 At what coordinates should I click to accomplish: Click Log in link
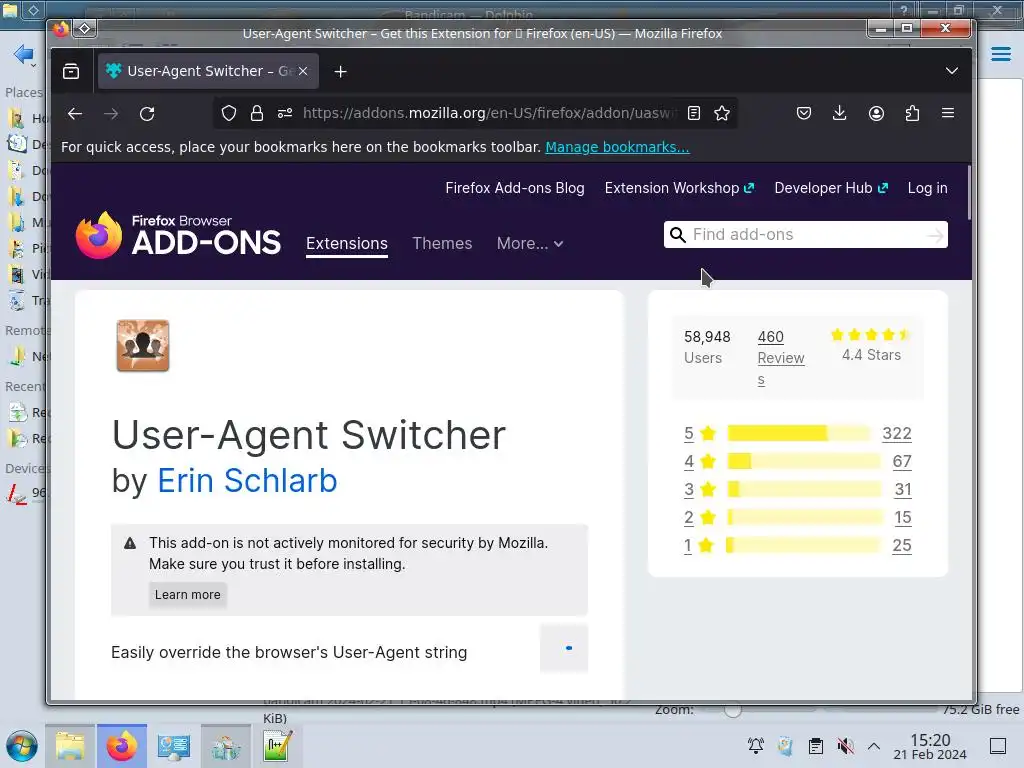click(x=927, y=188)
